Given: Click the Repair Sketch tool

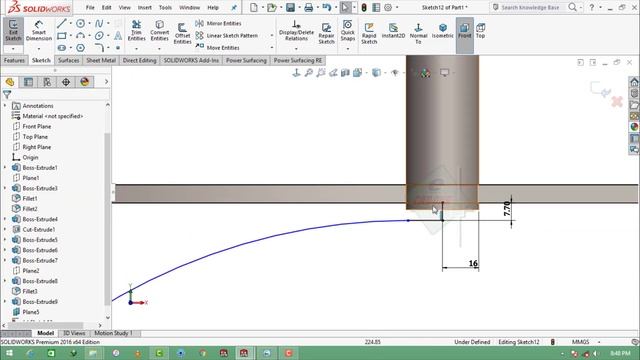Looking at the screenshot, I should pos(327,33).
